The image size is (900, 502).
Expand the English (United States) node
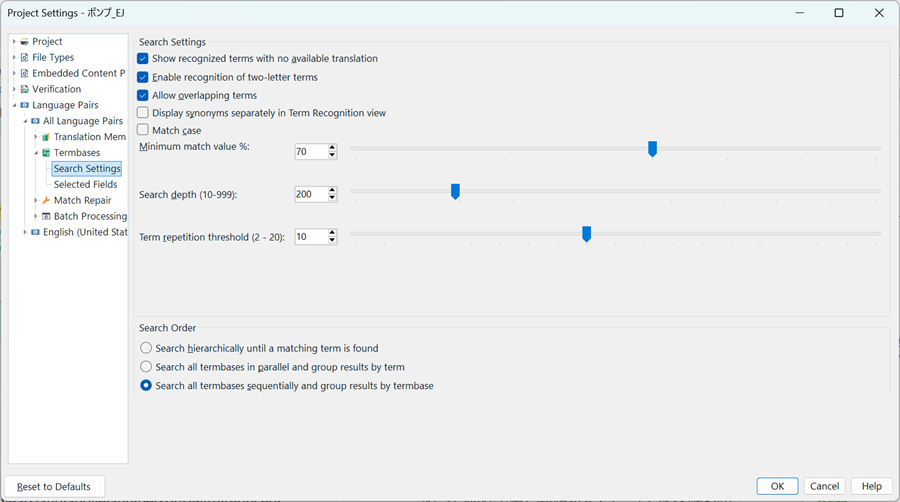[x=25, y=232]
